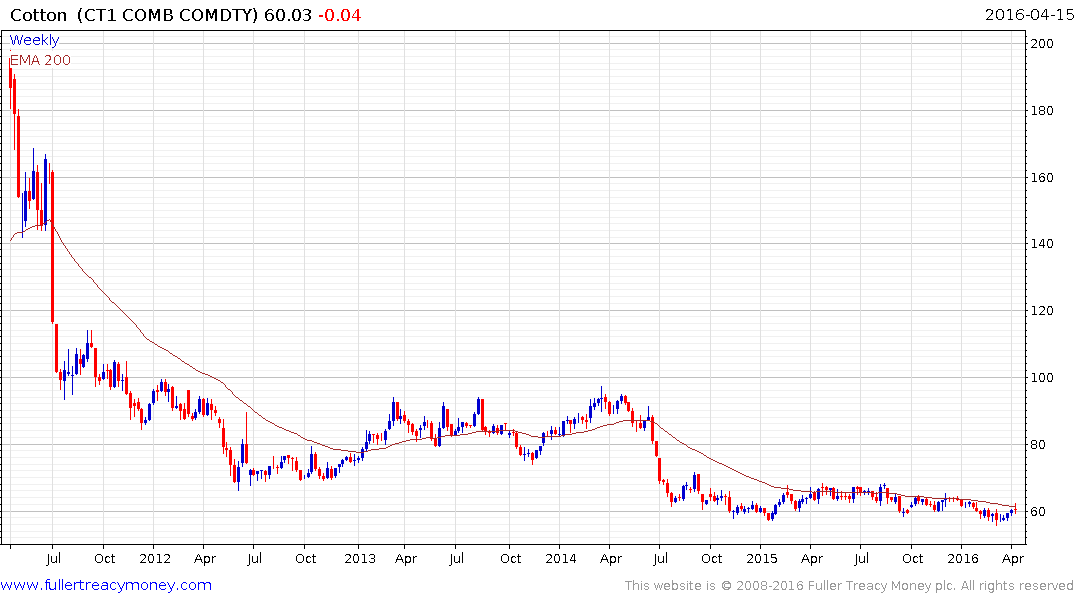This screenshot has height=600, width=1075.
Task: Click the EMA 200 legend label
Action: [x=40, y=60]
